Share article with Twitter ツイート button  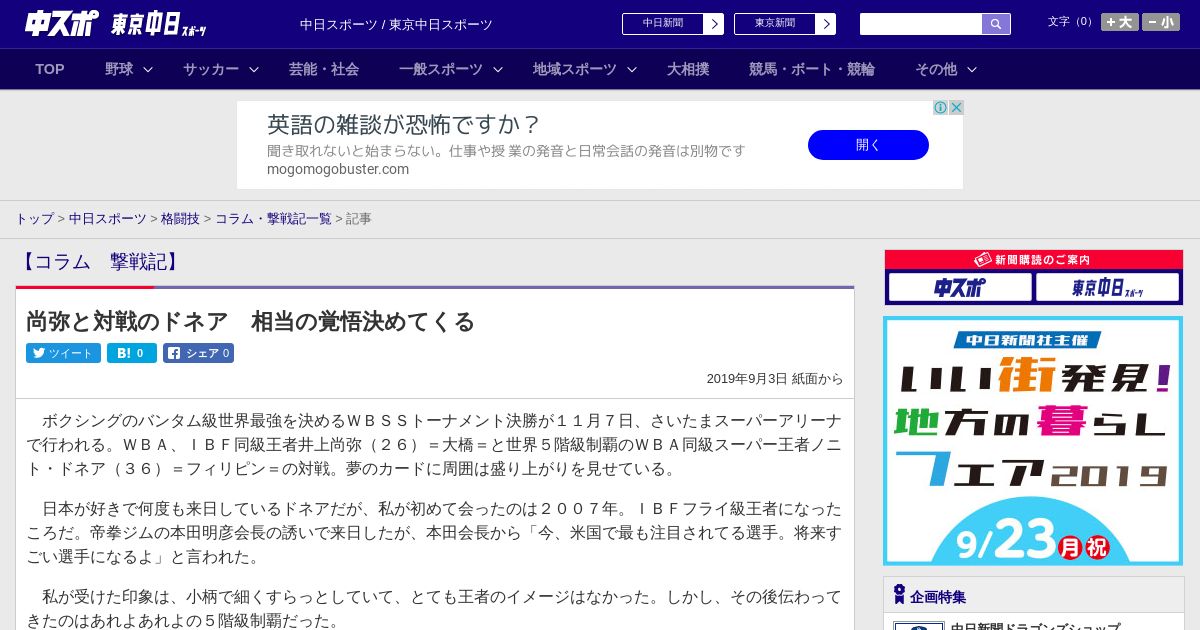tap(63, 353)
